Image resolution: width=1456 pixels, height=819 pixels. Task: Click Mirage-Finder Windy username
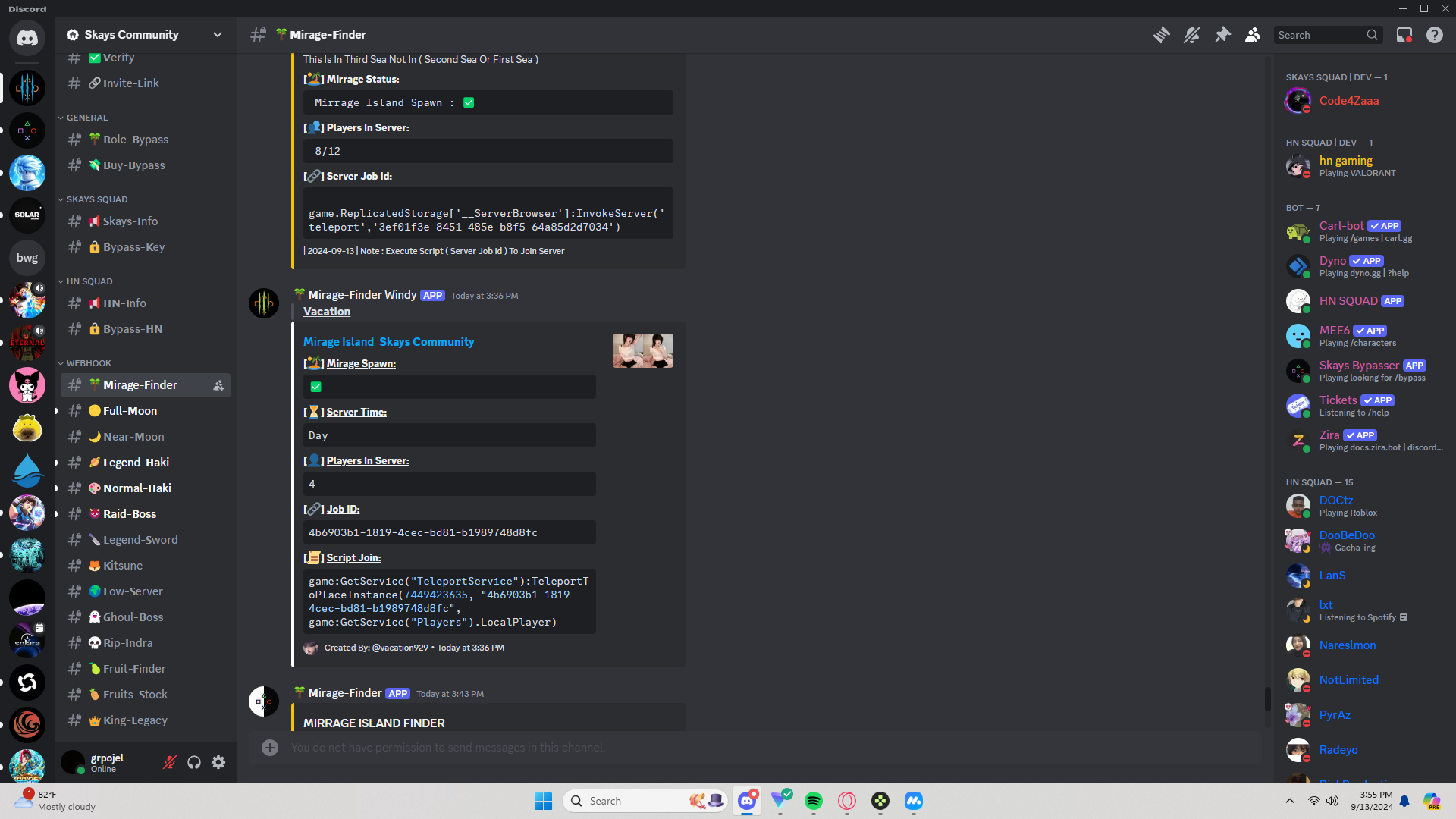point(362,295)
